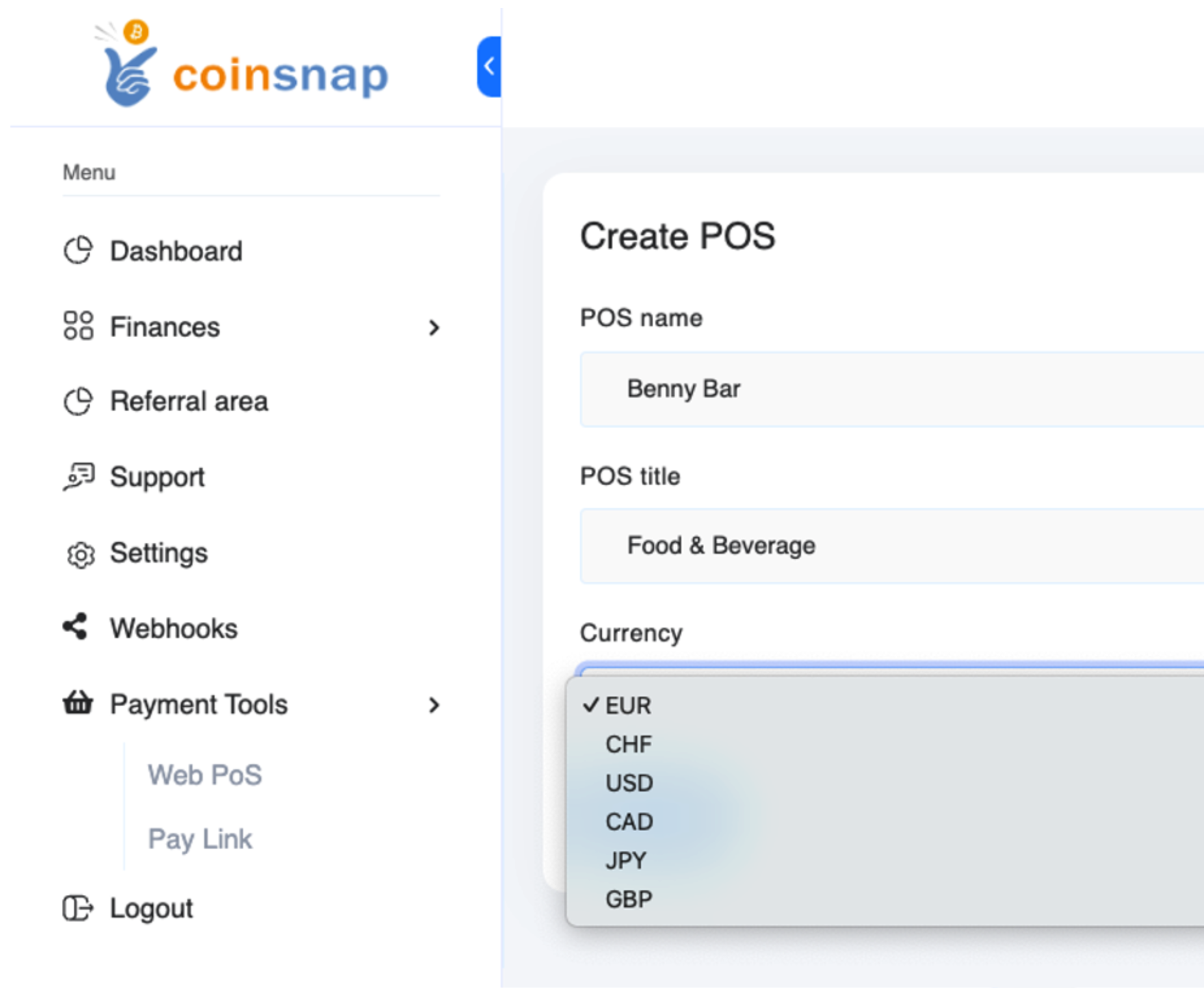1204x989 pixels.
Task: Select USD as the currency
Action: coord(629,783)
